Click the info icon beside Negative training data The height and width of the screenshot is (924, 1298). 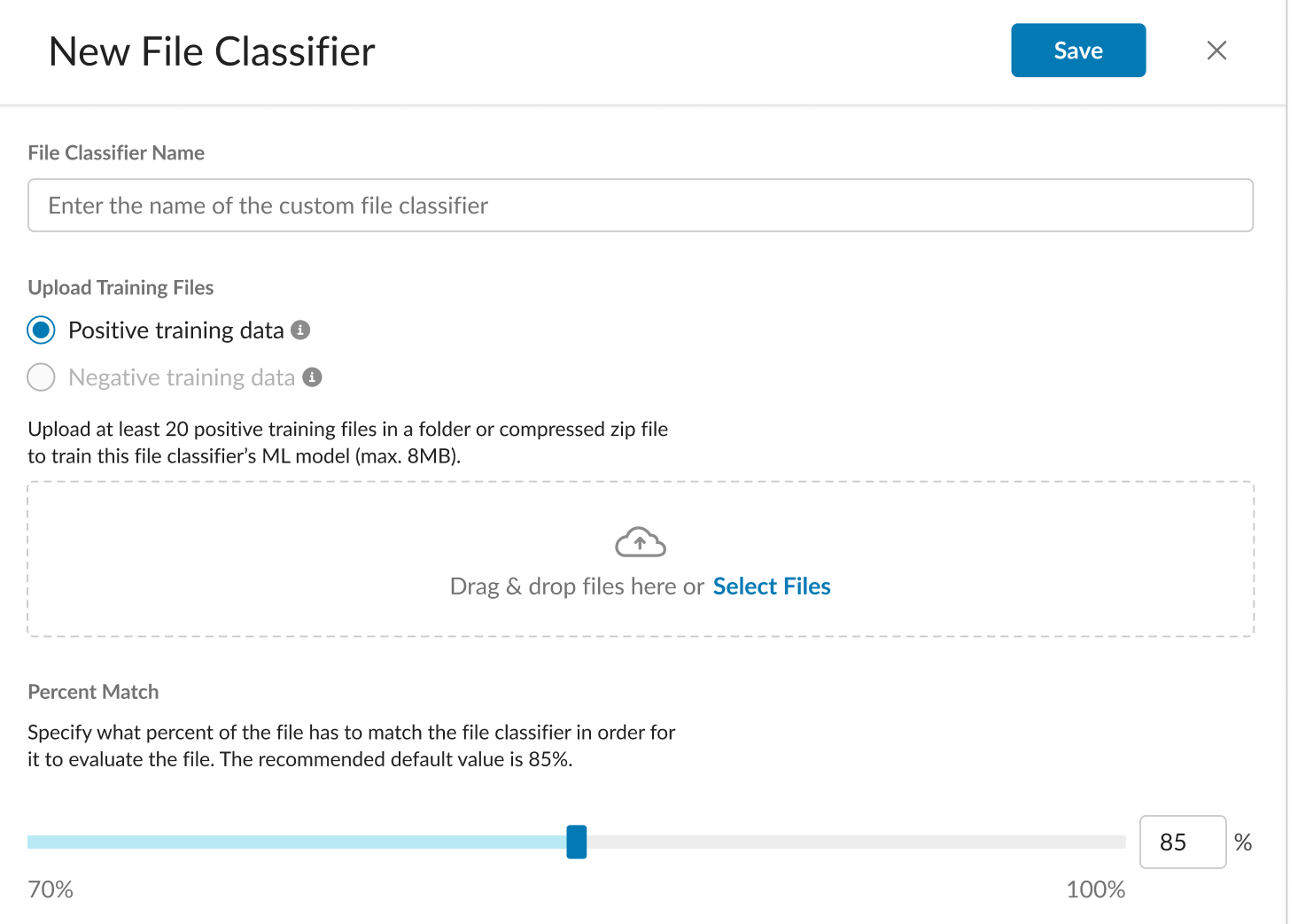312,377
